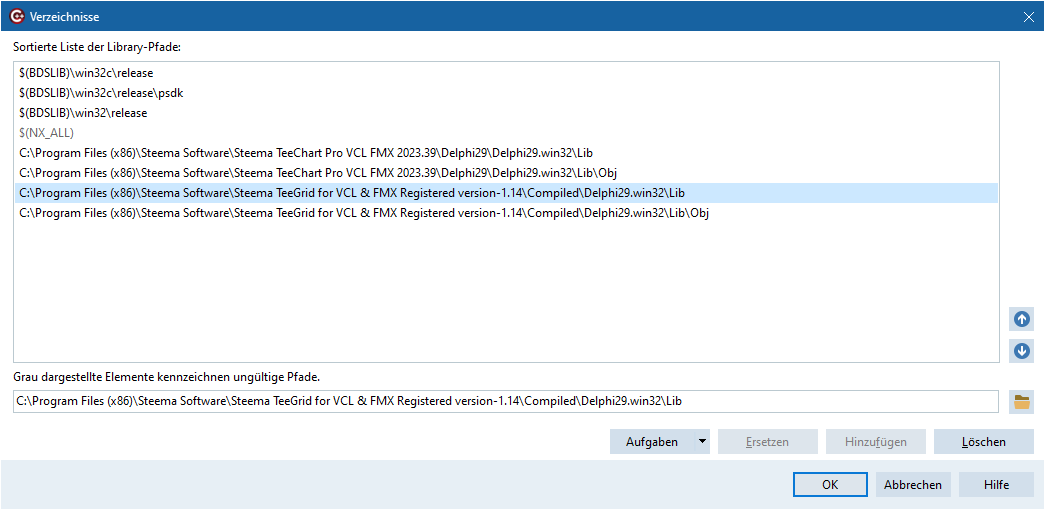Select $(BDSLIB)\win32\release entry
The image size is (1045, 510).
pyautogui.click(x=506, y=113)
